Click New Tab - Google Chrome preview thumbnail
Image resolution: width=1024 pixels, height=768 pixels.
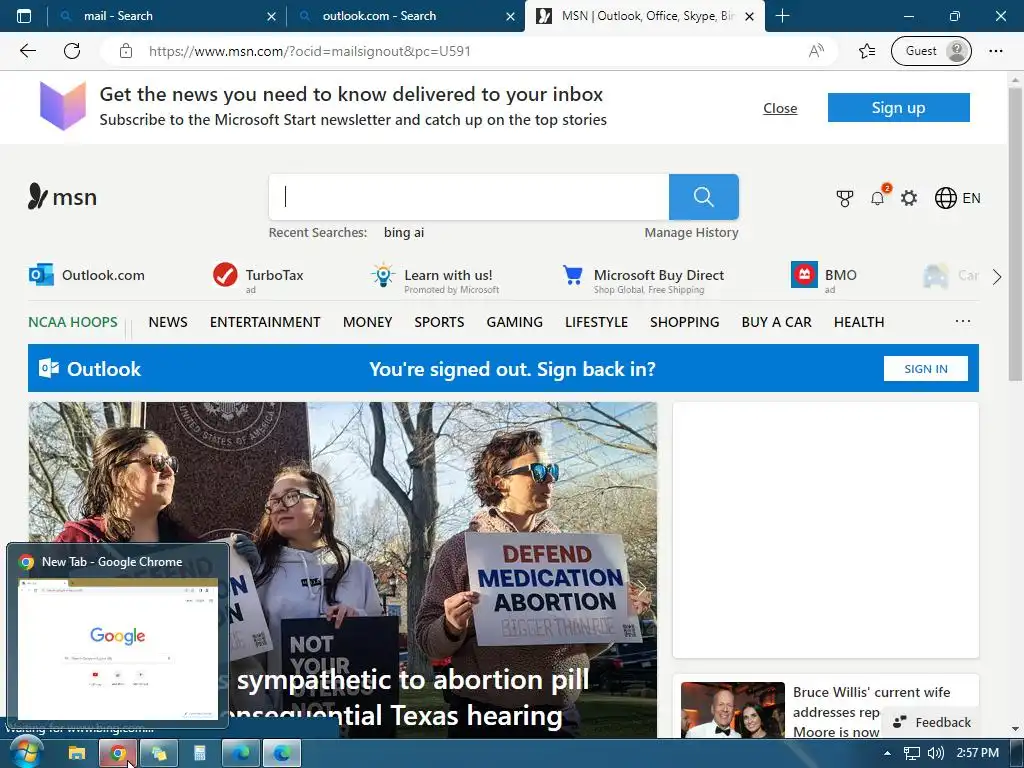[x=118, y=648]
